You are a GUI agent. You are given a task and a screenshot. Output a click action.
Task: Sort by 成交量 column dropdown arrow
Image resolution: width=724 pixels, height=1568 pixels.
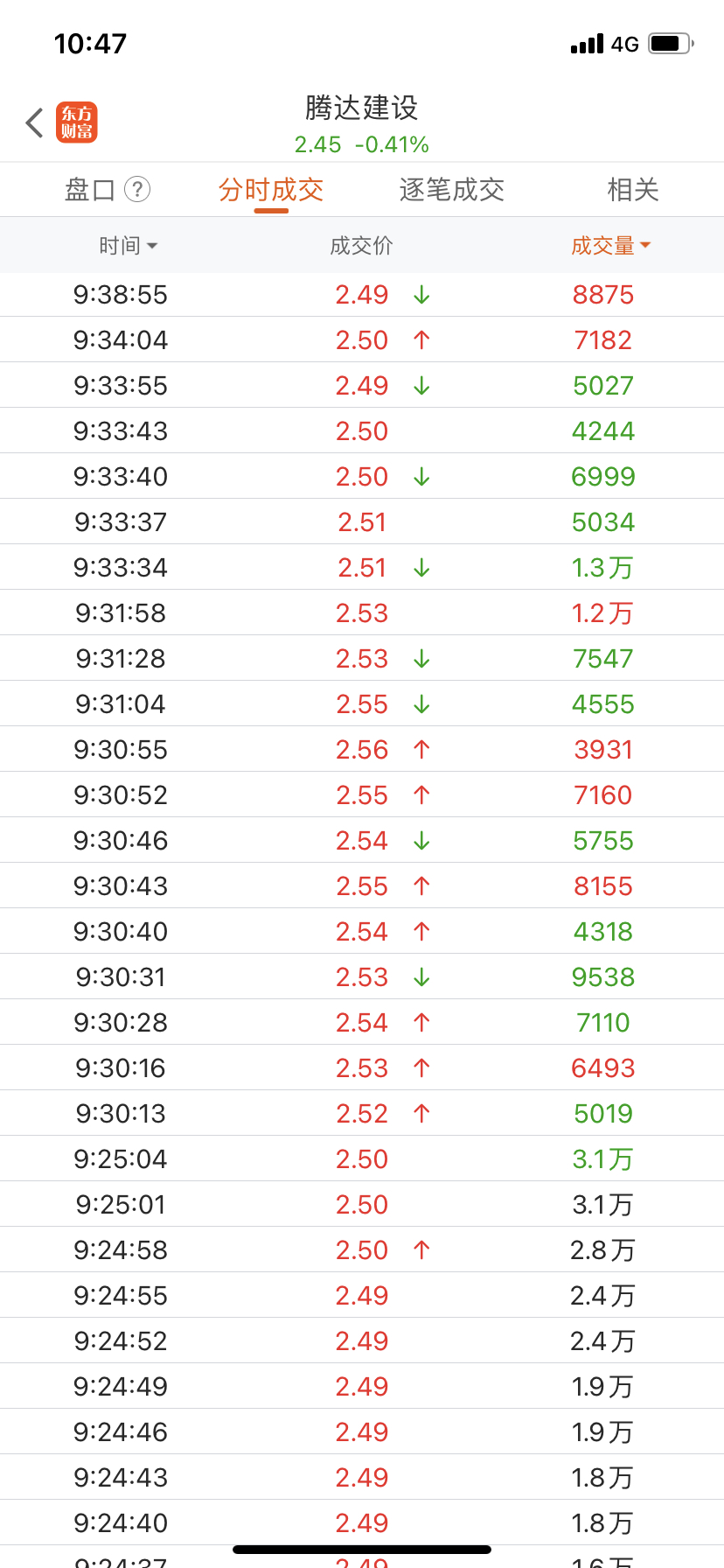point(645,246)
